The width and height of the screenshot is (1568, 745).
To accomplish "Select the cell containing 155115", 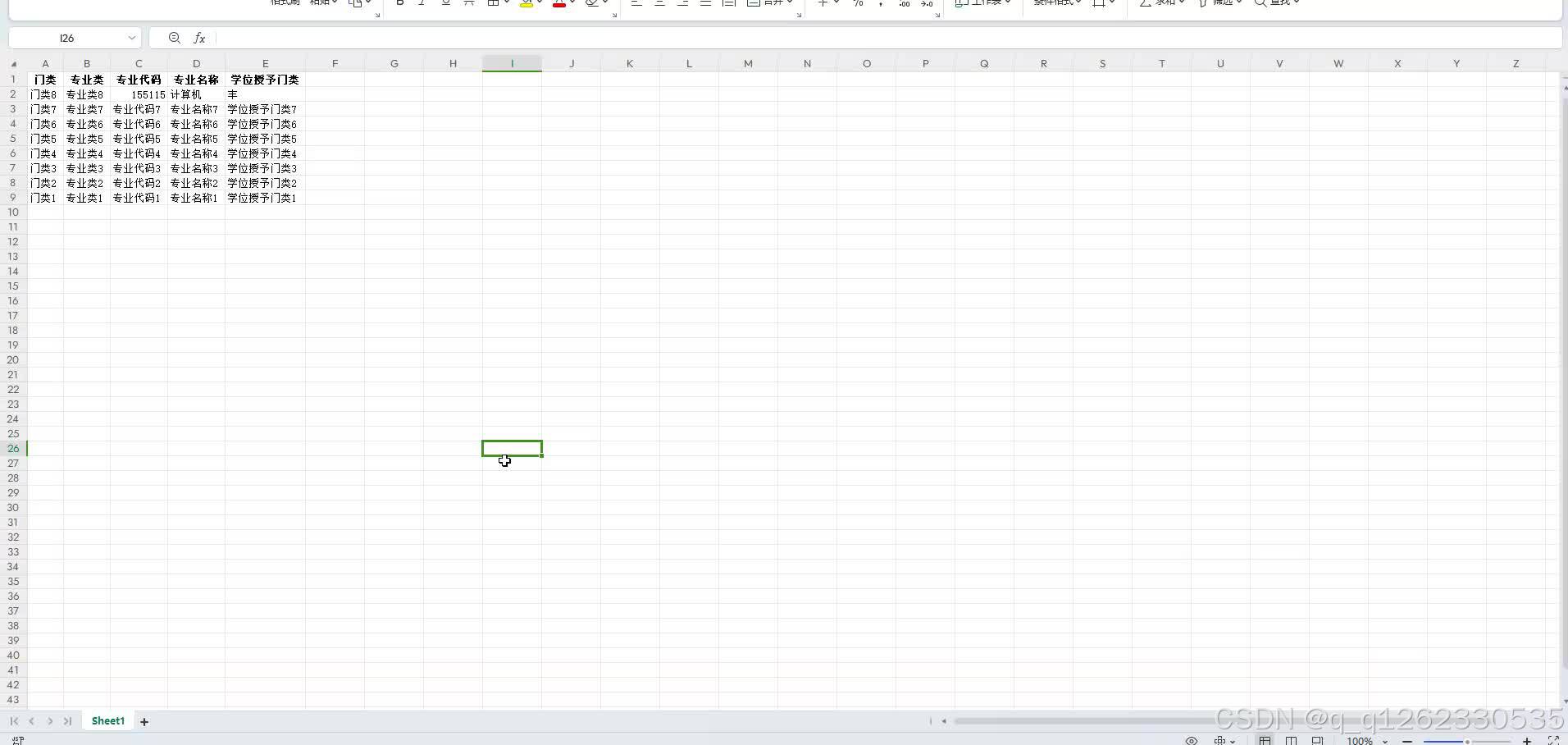I will (x=139, y=94).
